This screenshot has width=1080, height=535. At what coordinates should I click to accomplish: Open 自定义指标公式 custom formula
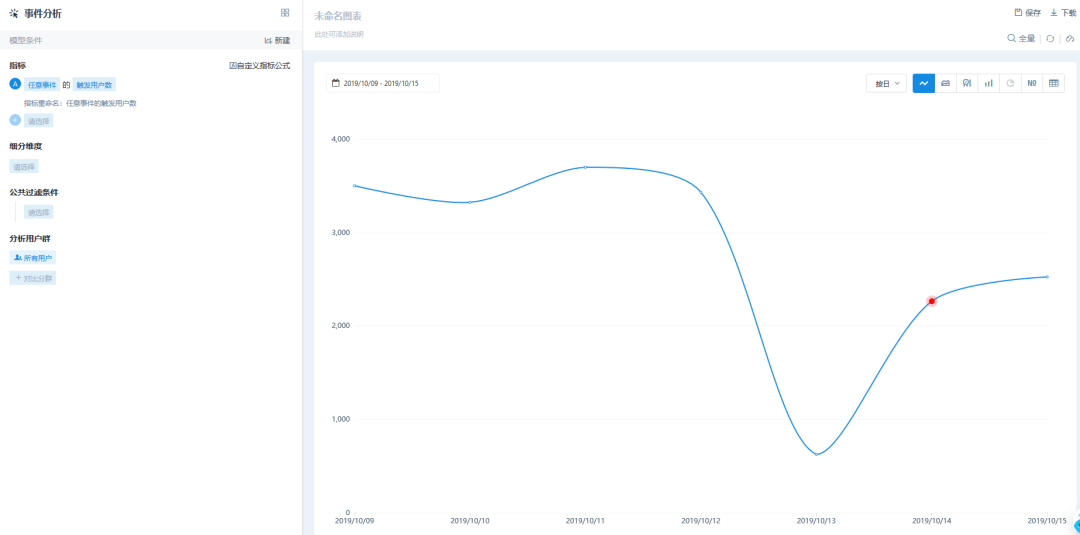point(260,65)
